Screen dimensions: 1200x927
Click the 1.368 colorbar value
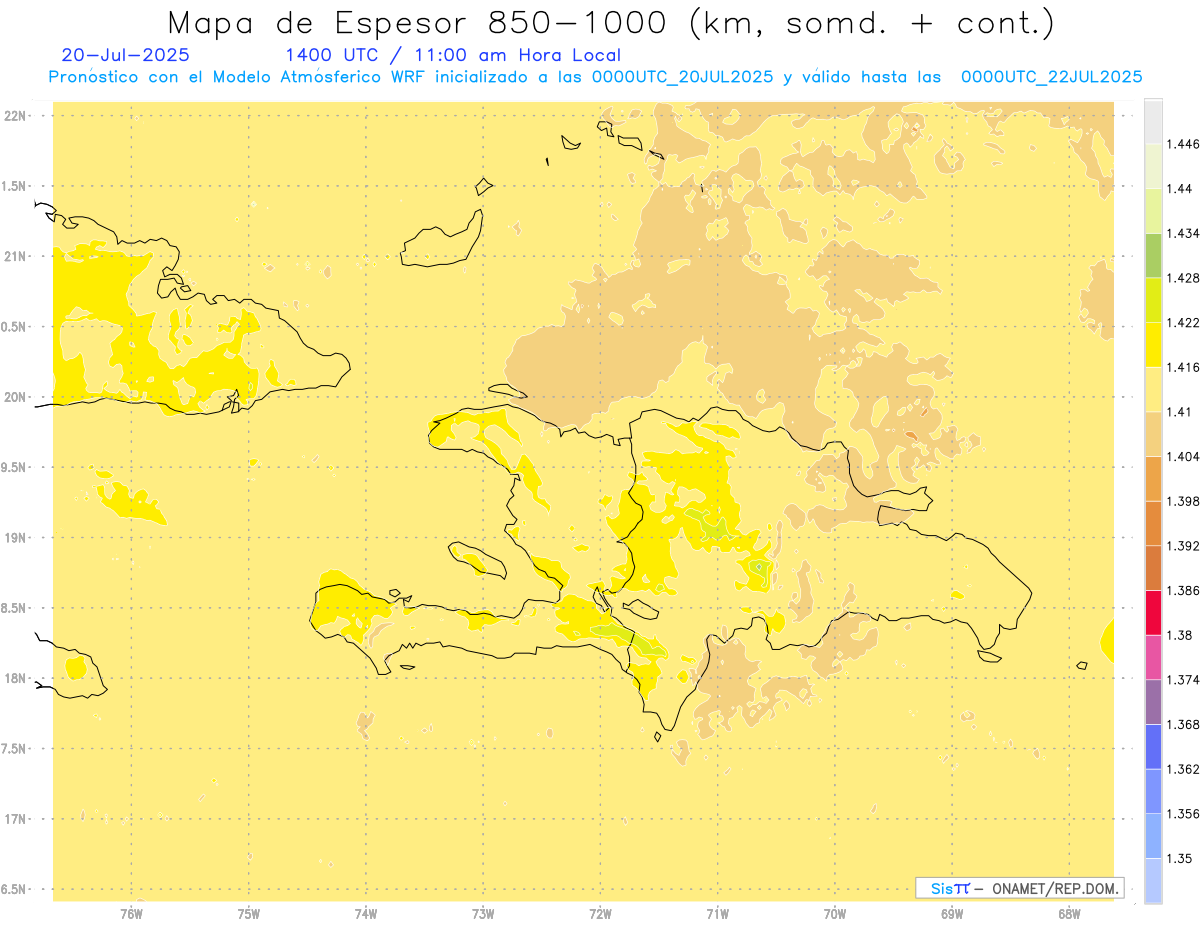point(1182,724)
